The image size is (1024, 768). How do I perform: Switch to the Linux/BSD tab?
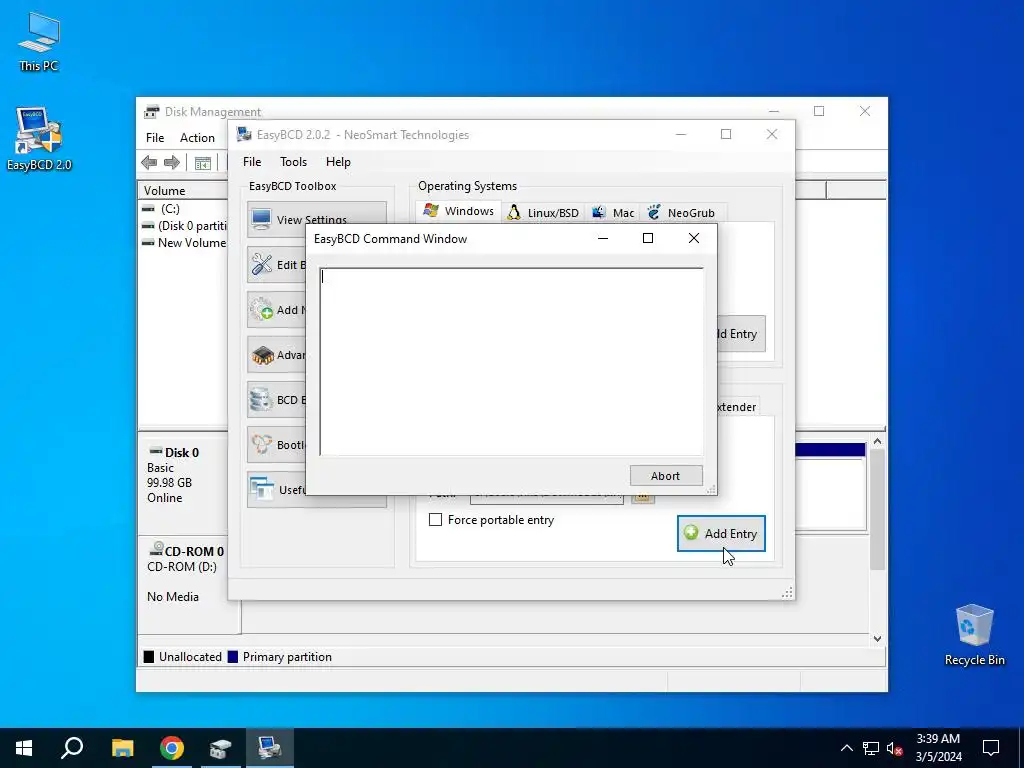tap(543, 213)
